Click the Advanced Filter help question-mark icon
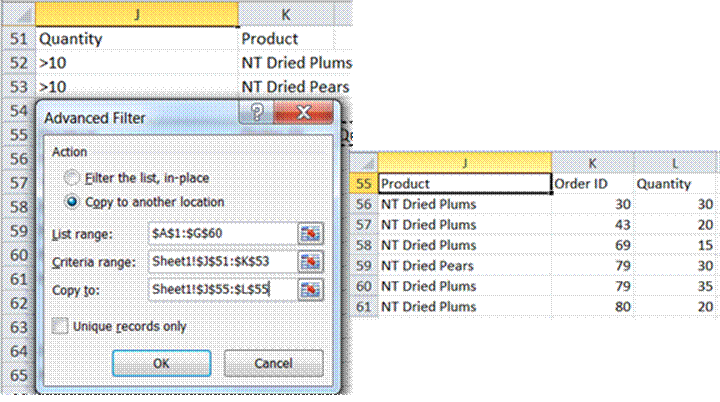Screen dimensions: 720x402 coord(258,116)
